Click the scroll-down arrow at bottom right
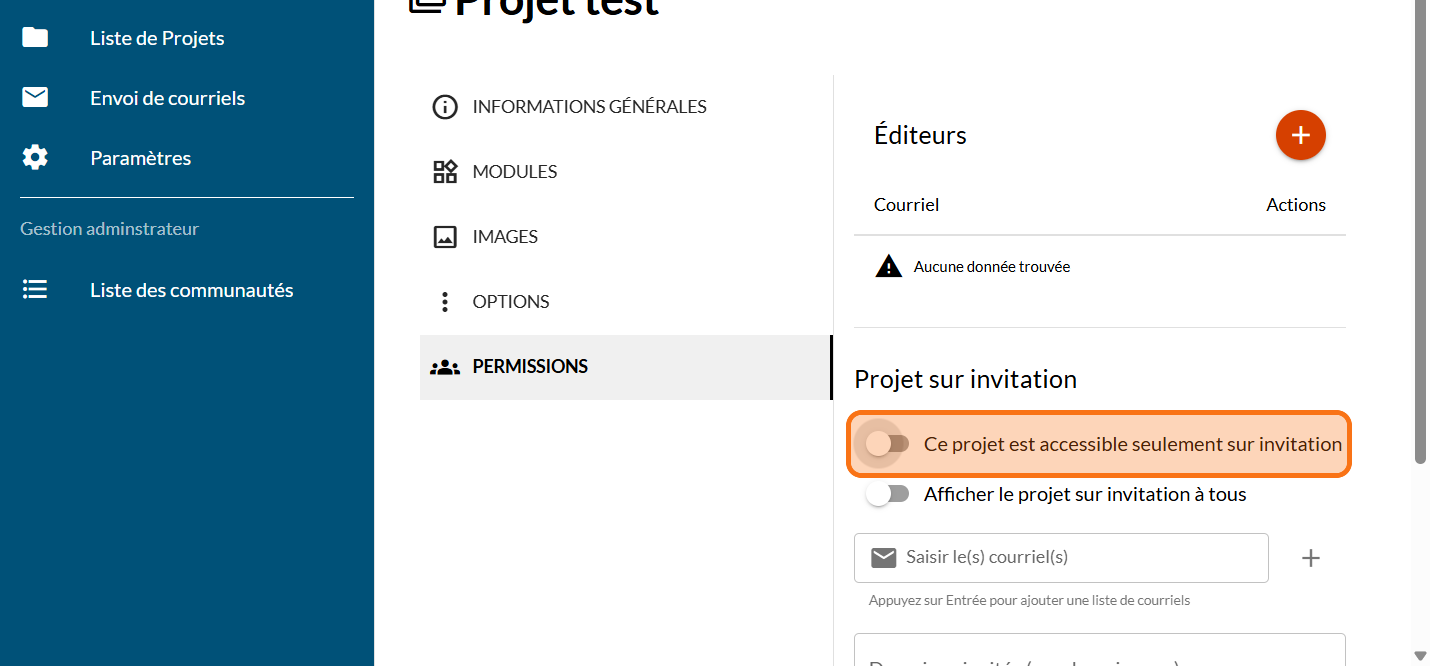This screenshot has height=666, width=1430. coord(1420,656)
